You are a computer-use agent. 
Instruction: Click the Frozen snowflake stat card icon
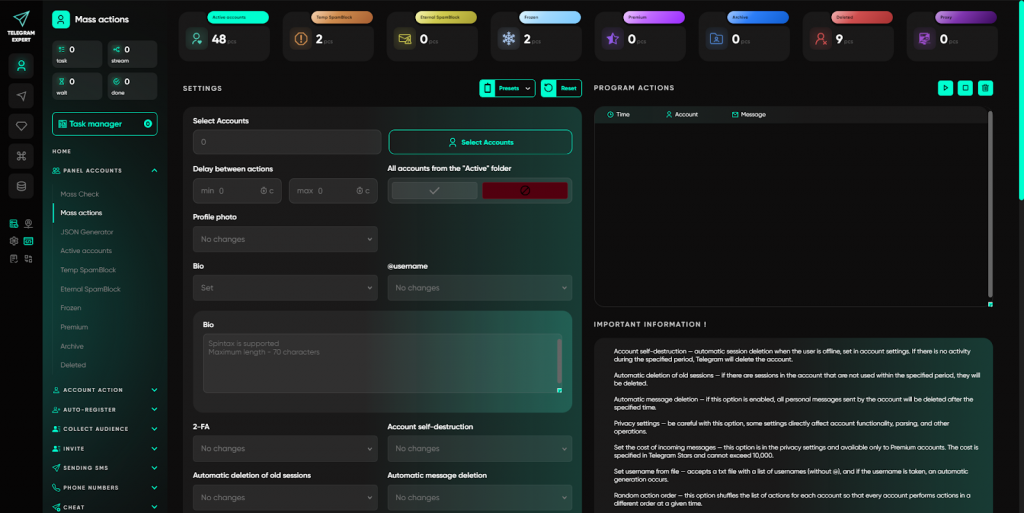click(x=509, y=39)
